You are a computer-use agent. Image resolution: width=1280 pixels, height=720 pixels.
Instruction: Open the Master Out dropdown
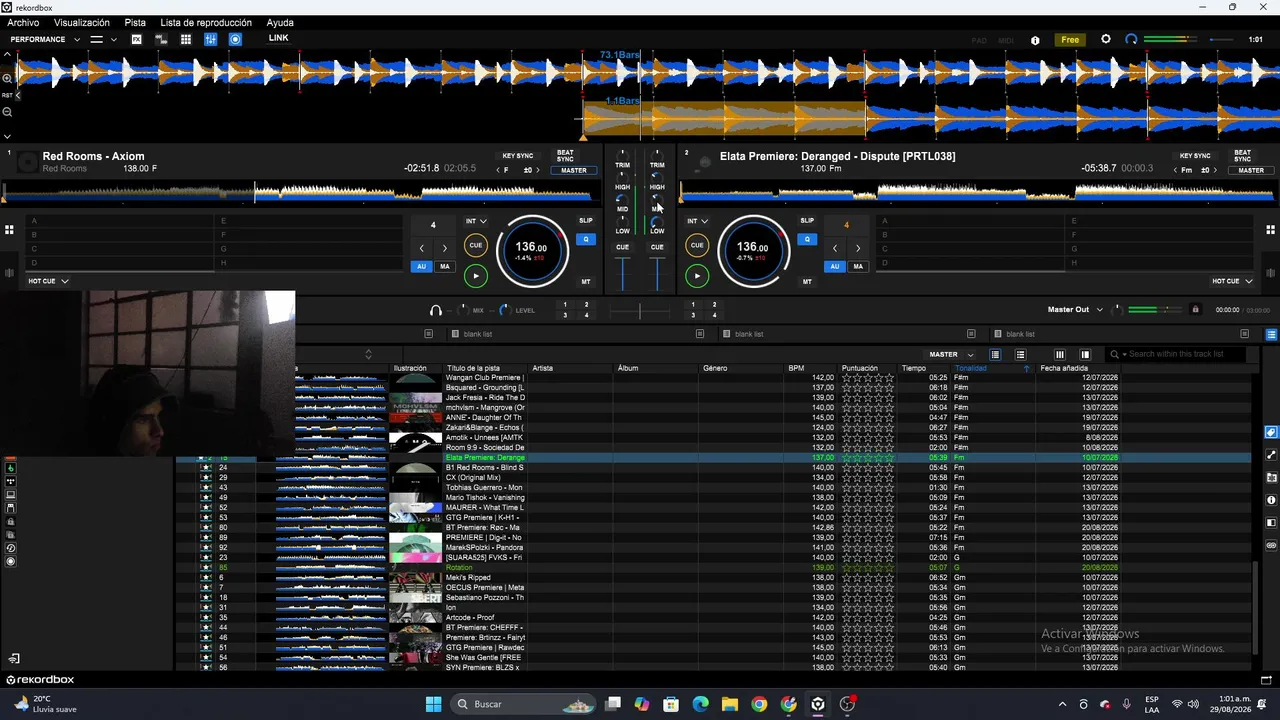1075,310
